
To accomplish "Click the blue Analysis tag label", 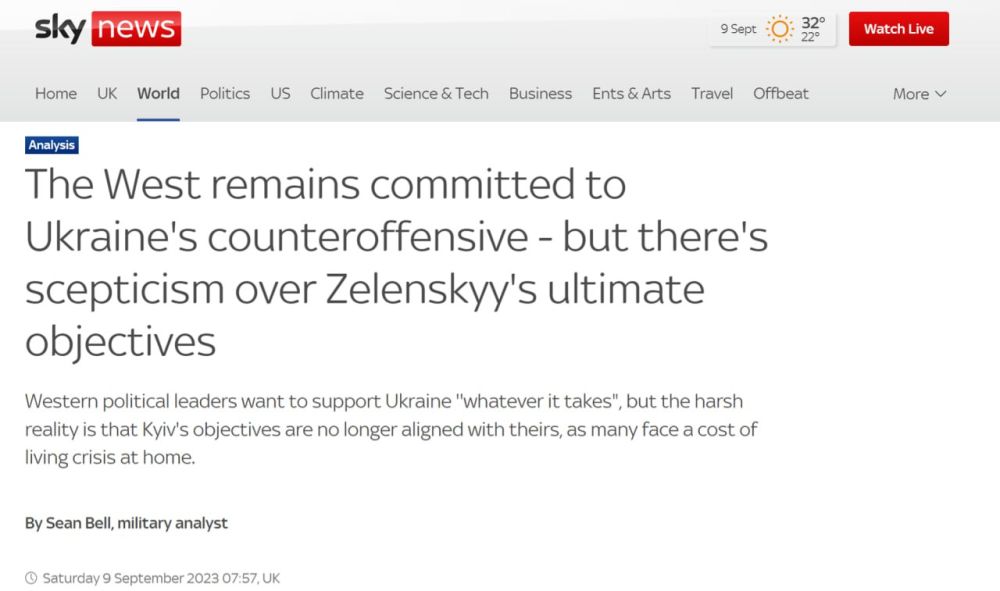I will coord(52,145).
